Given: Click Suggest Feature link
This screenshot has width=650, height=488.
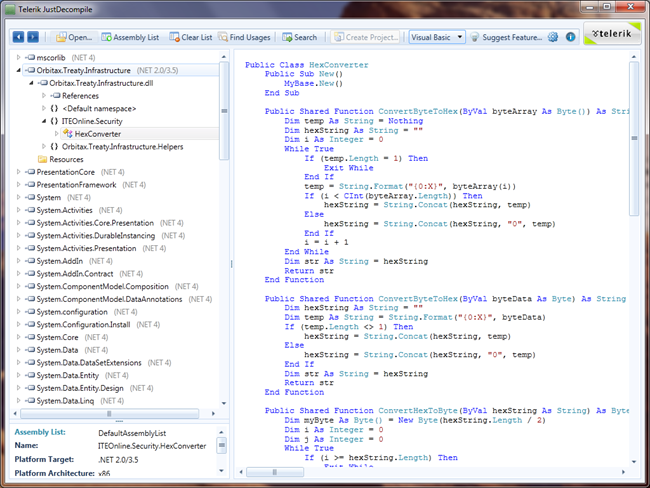Looking at the screenshot, I should click(507, 37).
